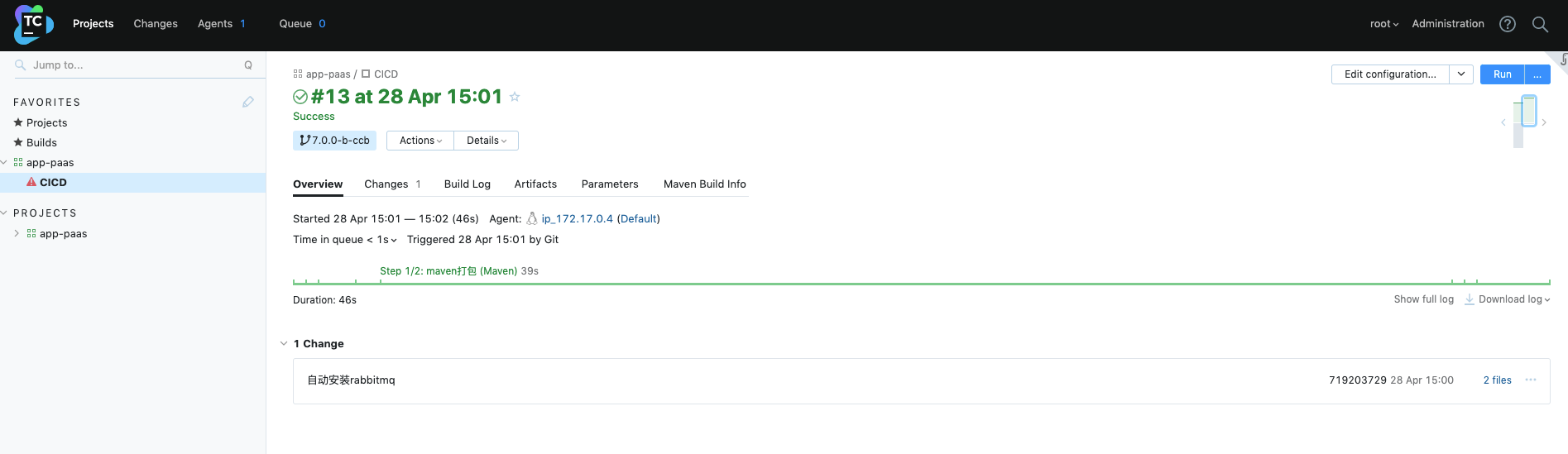Click the Linux agent icon near ip_172.17.0.4
This screenshot has width=1568, height=454.
coord(532,218)
